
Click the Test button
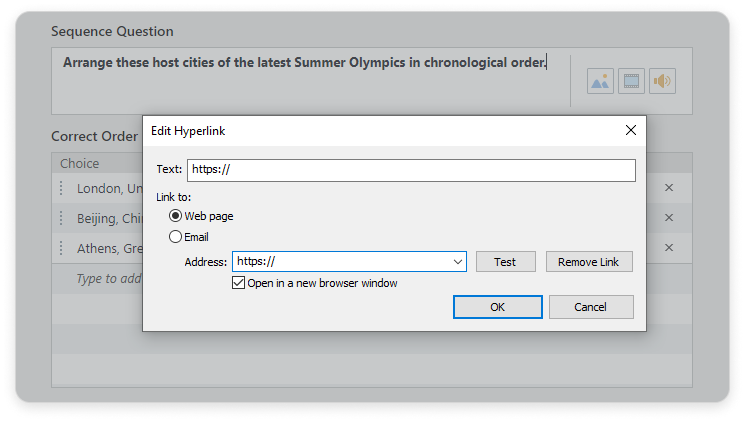coord(506,262)
